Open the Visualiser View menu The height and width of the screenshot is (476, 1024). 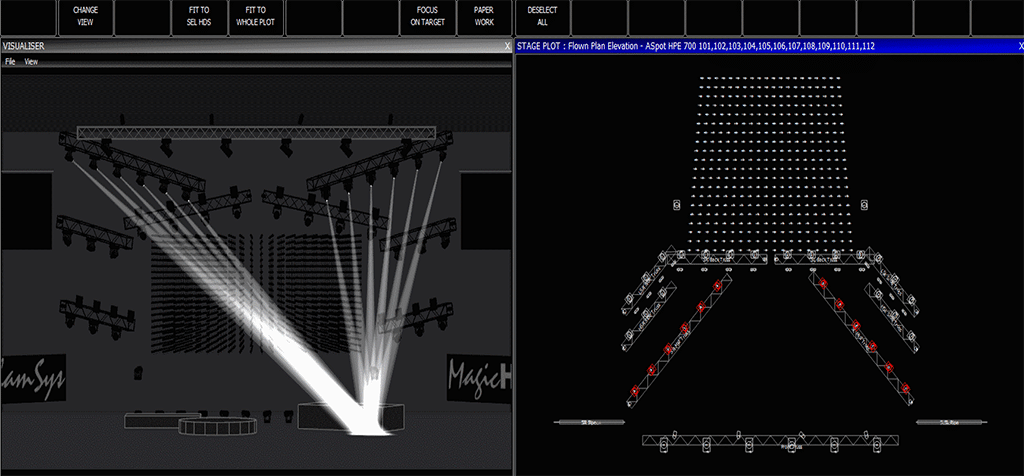point(31,62)
